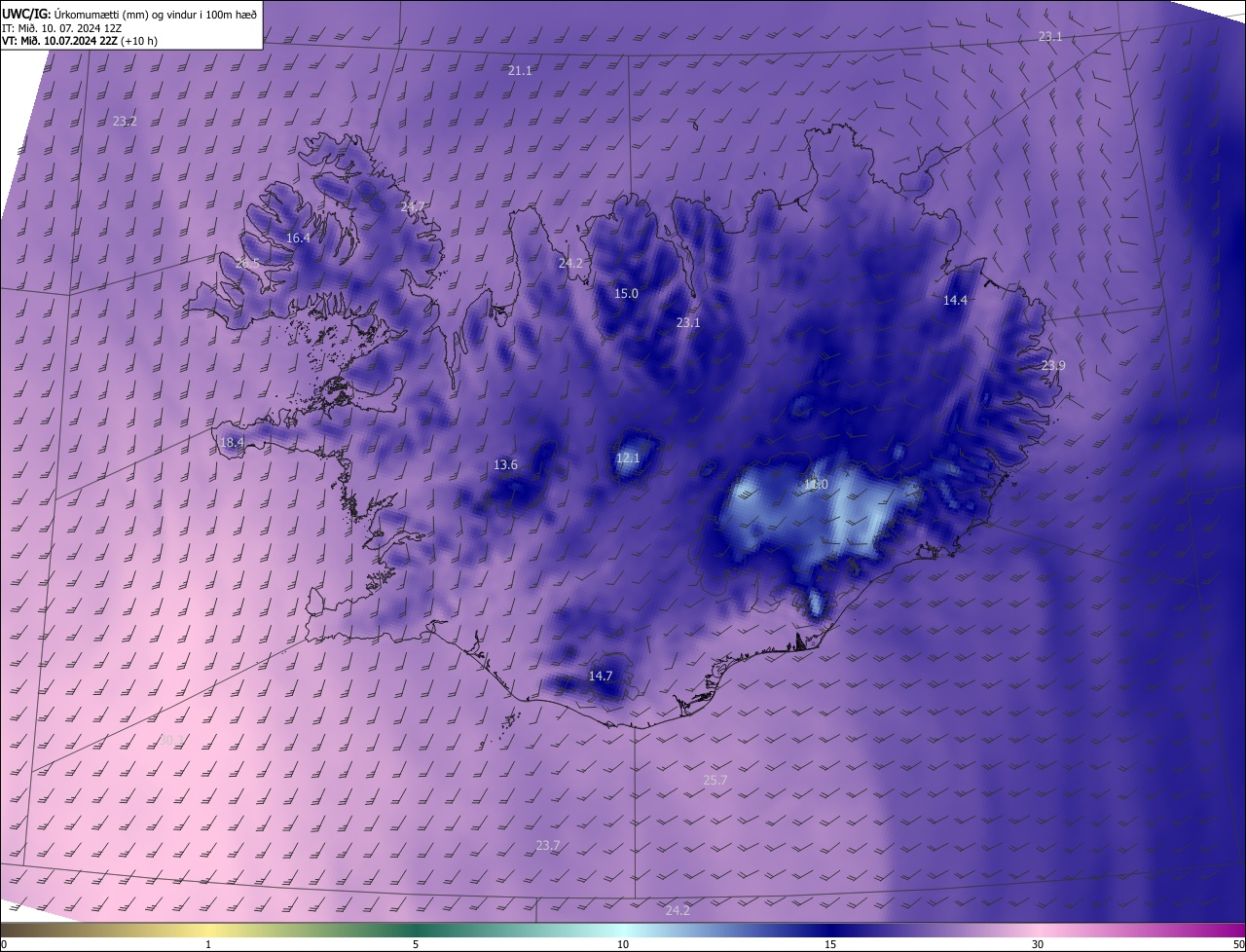Image resolution: width=1246 pixels, height=952 pixels.
Task: Click the 12.1 value on the bright patch
Action: point(628,458)
